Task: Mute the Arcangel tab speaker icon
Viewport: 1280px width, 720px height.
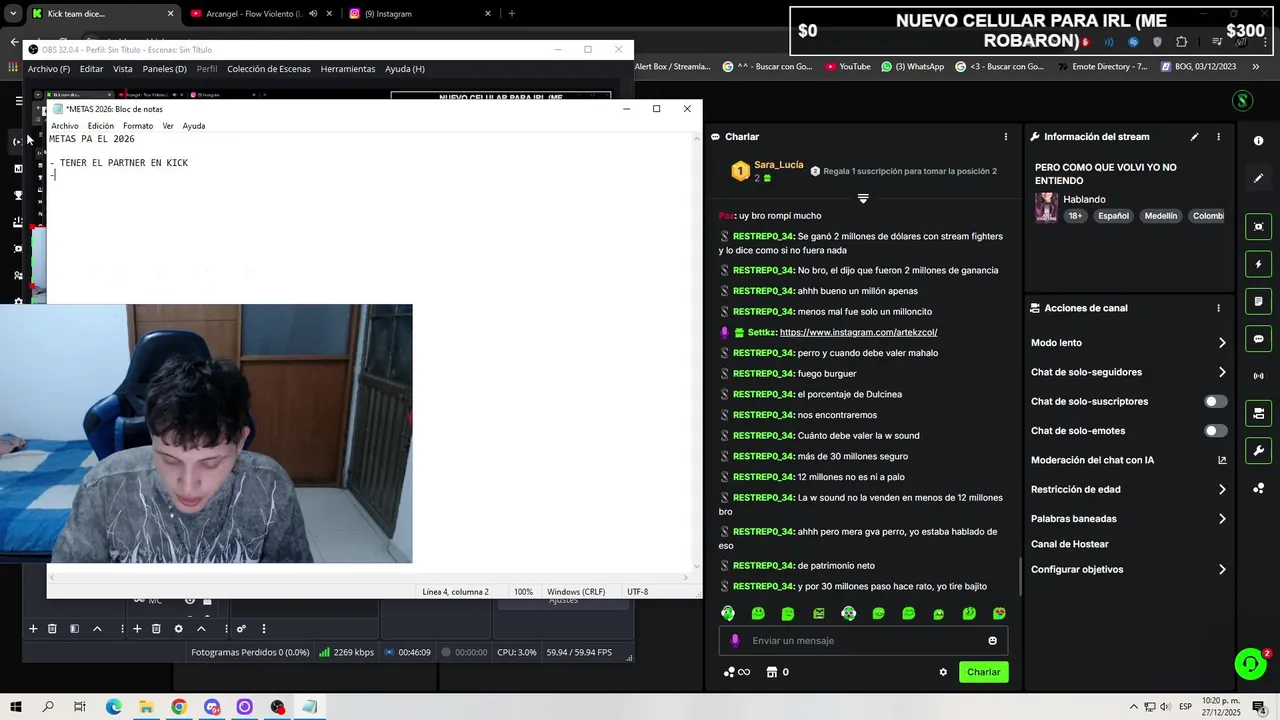Action: (x=313, y=14)
